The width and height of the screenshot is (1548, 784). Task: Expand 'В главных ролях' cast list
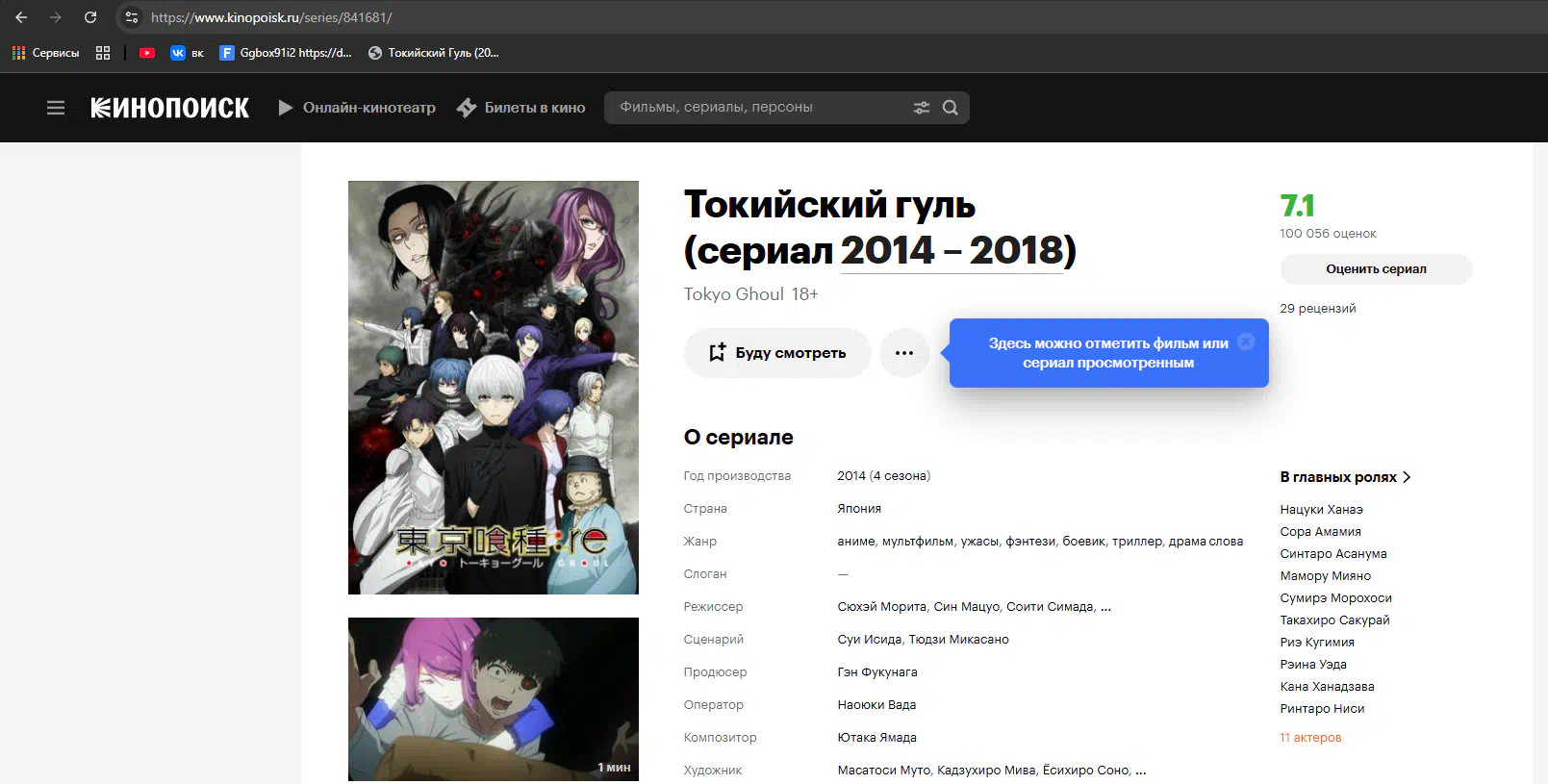pyautogui.click(x=1345, y=477)
